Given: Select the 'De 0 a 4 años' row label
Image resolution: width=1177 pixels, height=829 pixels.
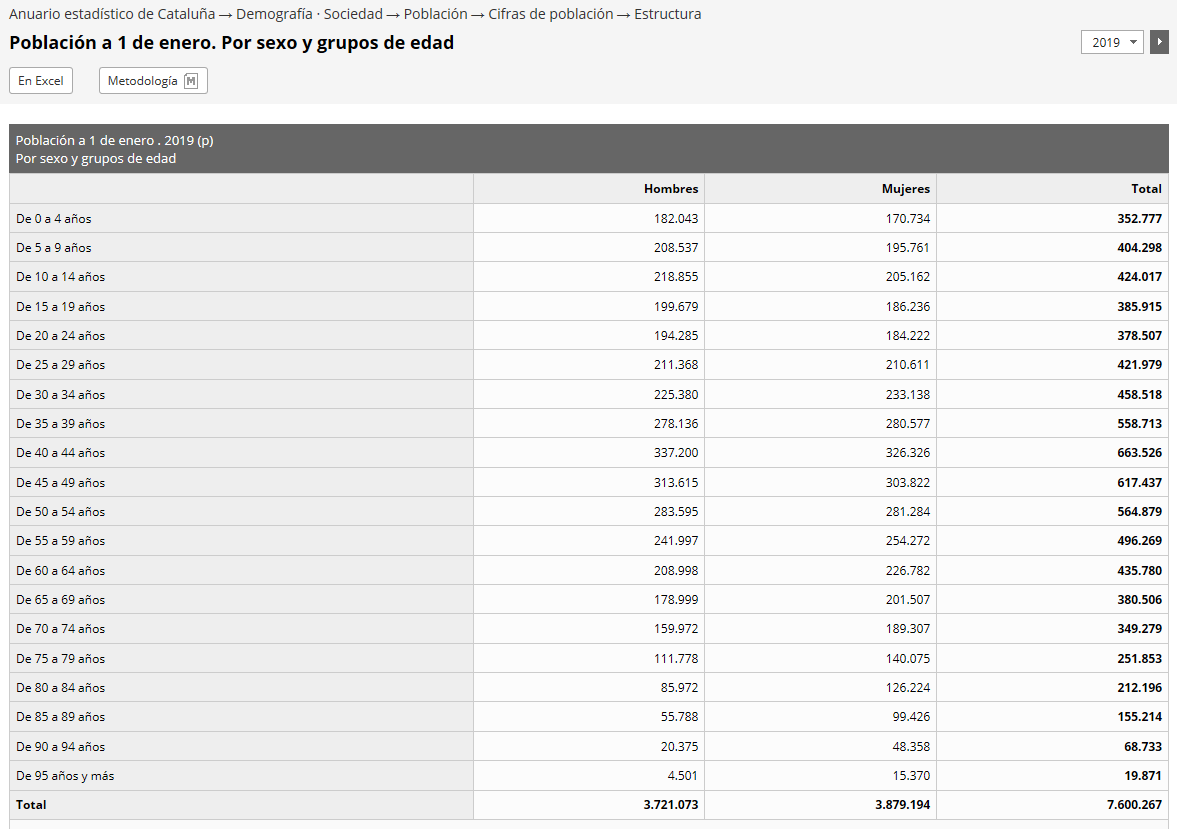Looking at the screenshot, I should [x=54, y=219].
